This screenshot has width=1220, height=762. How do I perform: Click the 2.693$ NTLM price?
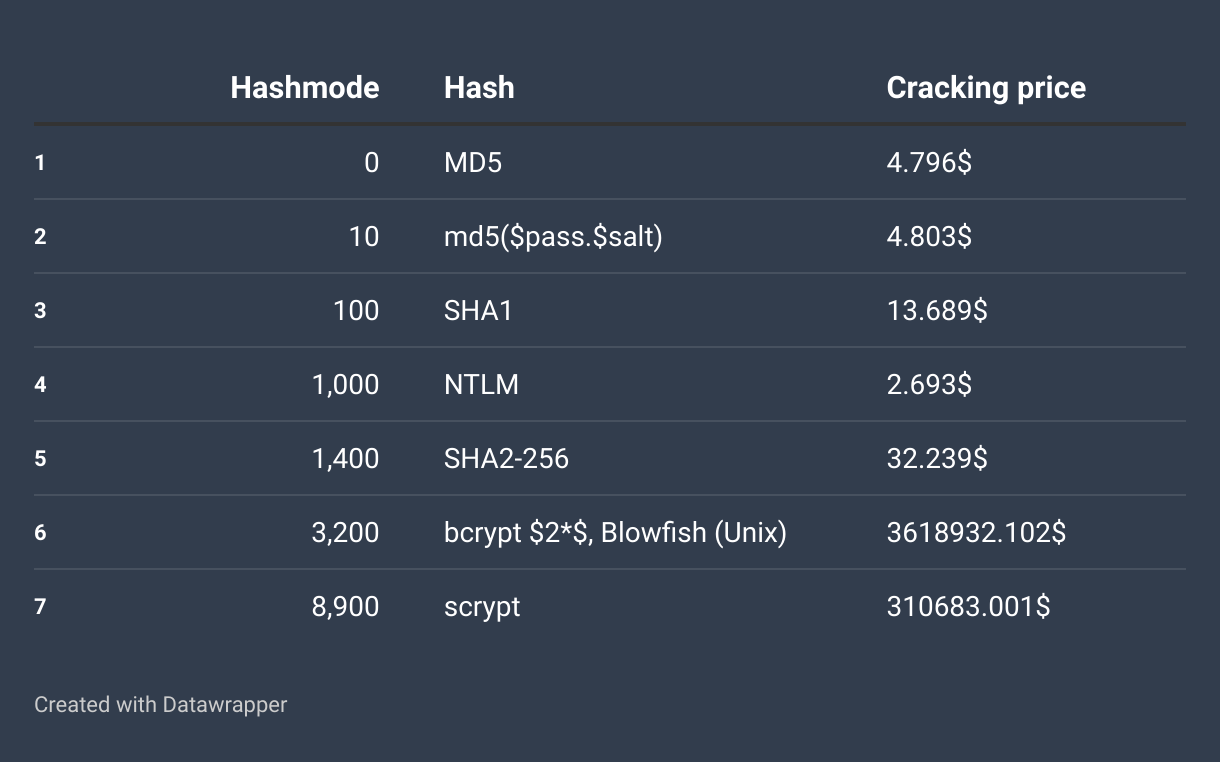[x=928, y=384]
